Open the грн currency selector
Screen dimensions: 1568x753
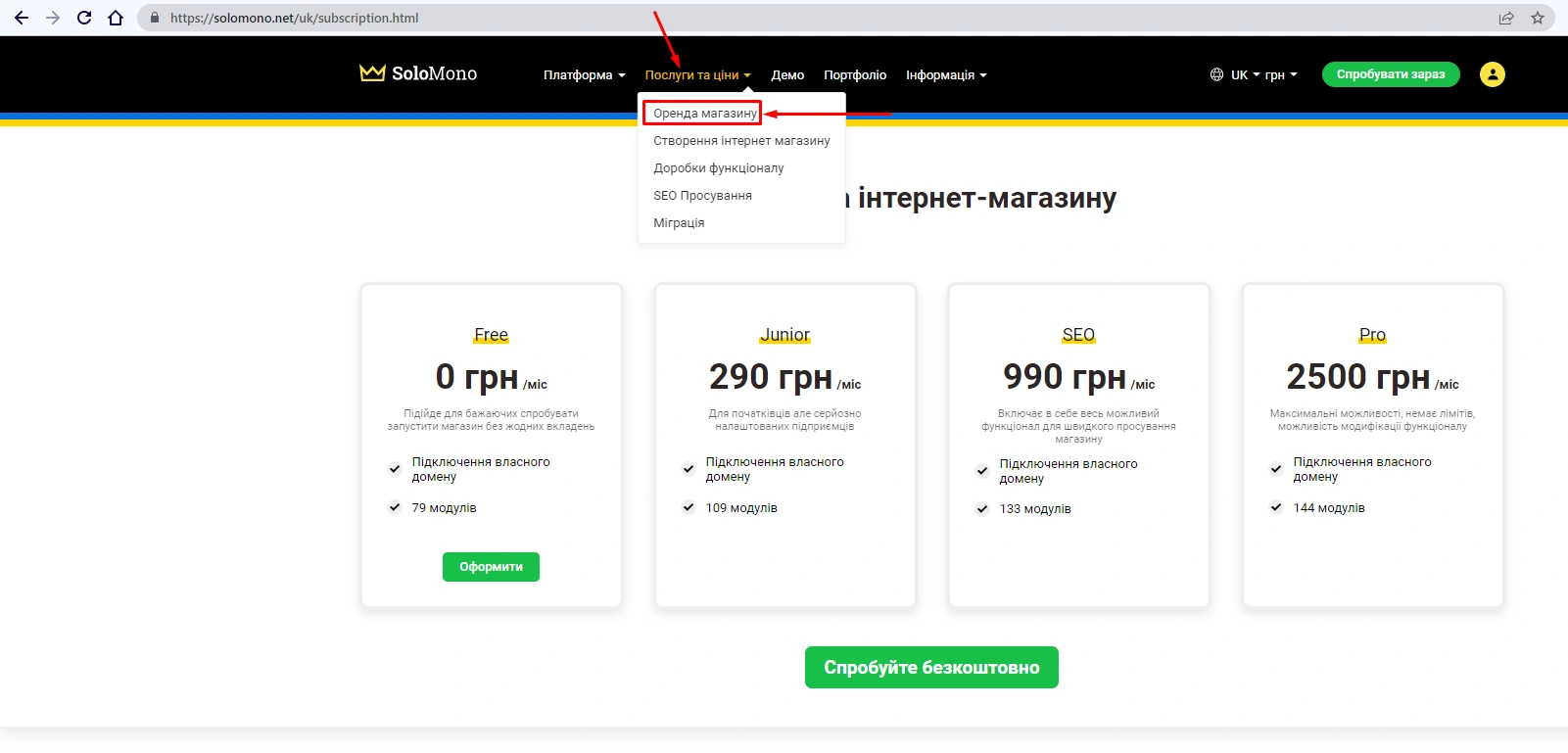[x=1280, y=75]
